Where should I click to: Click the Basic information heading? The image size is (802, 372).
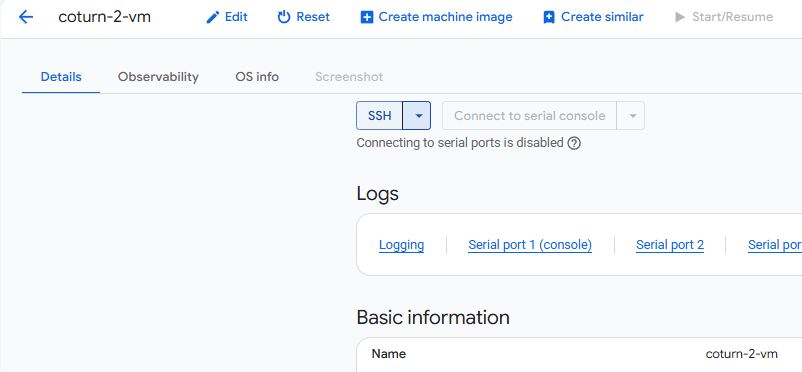433,317
